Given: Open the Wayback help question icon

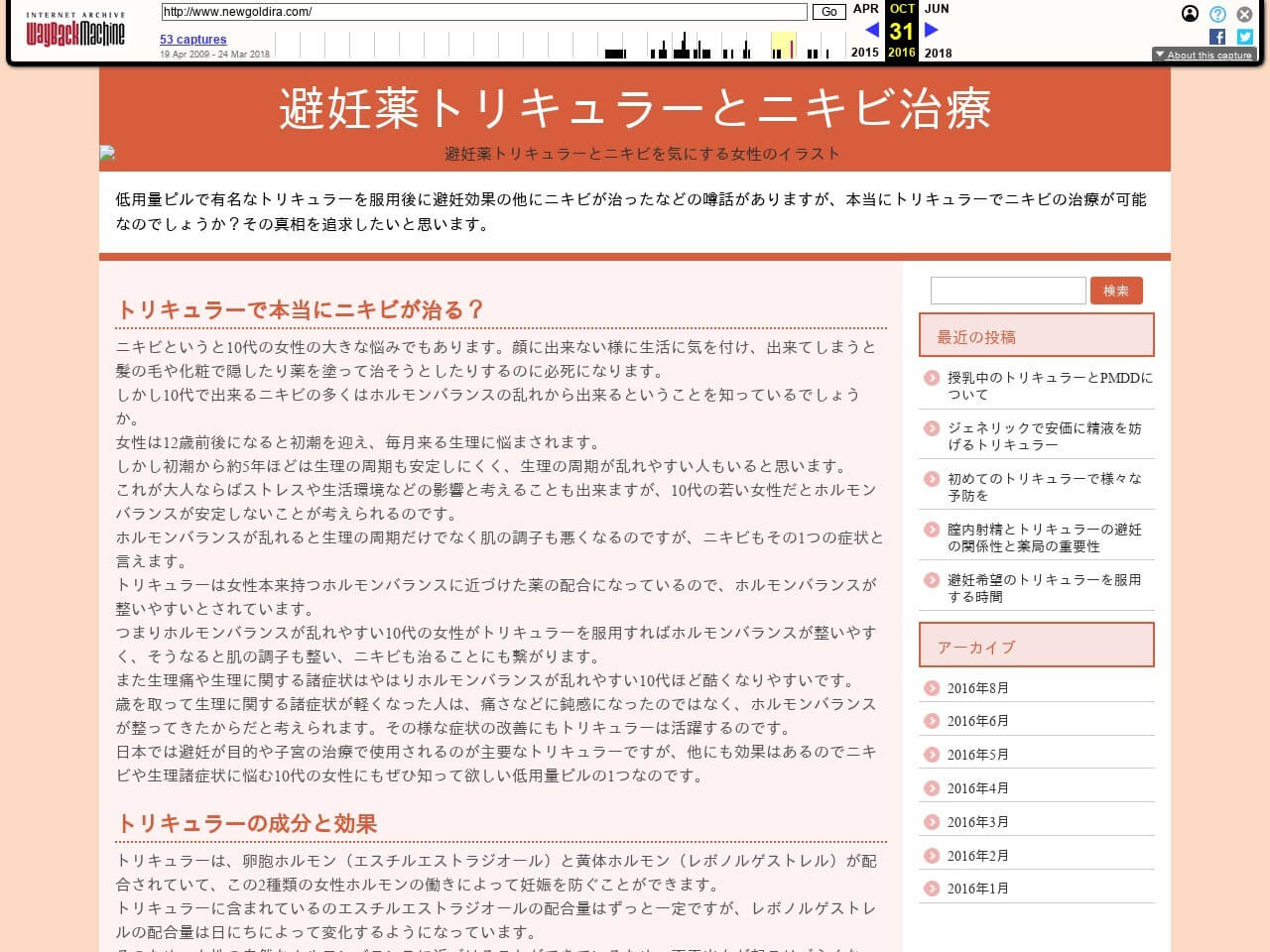Looking at the screenshot, I should click(x=1217, y=14).
